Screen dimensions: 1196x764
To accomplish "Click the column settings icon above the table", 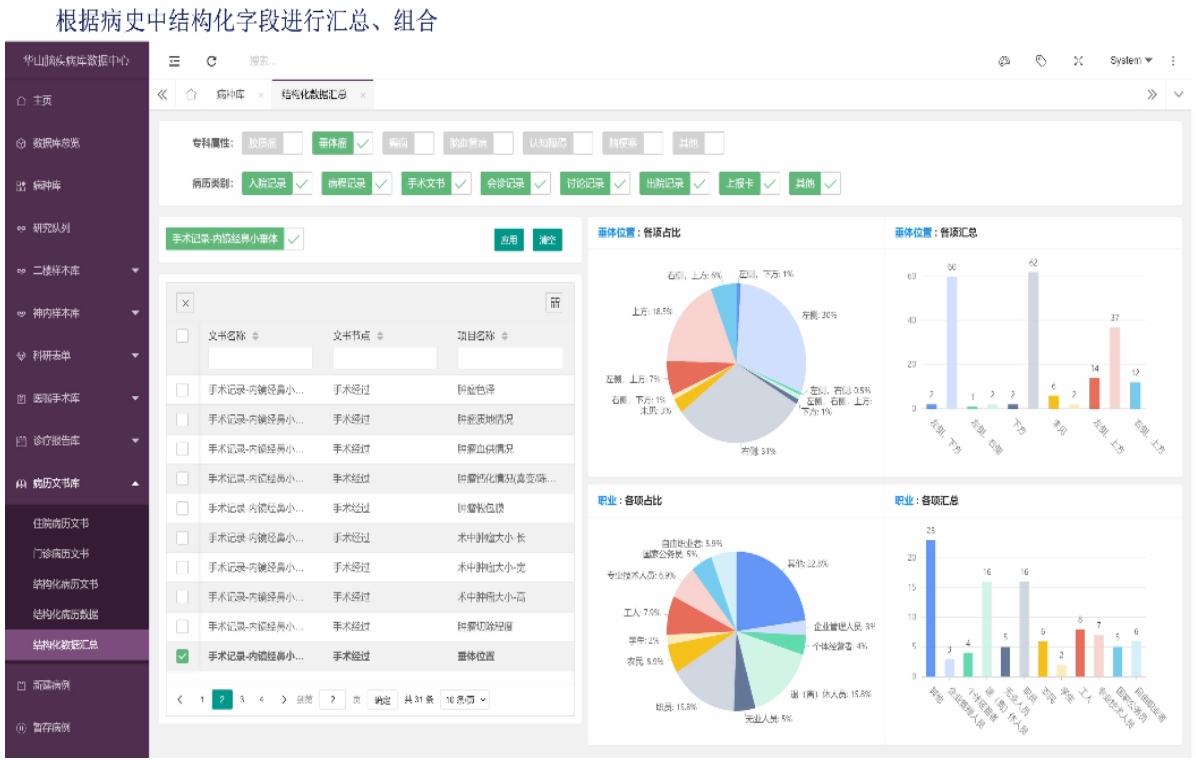I will point(555,303).
